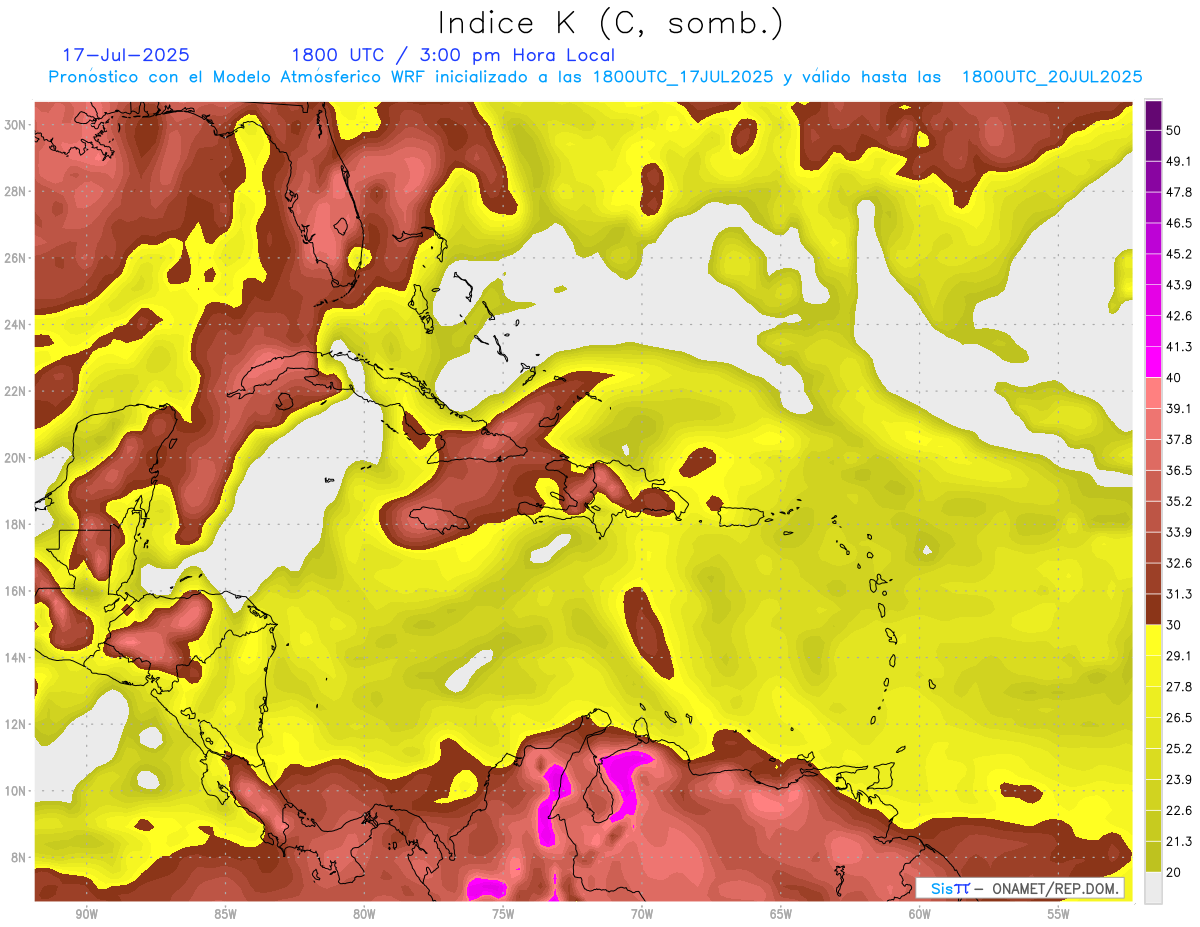
Task: Click the colorbar value 50 at the top
Action: click(x=1173, y=130)
